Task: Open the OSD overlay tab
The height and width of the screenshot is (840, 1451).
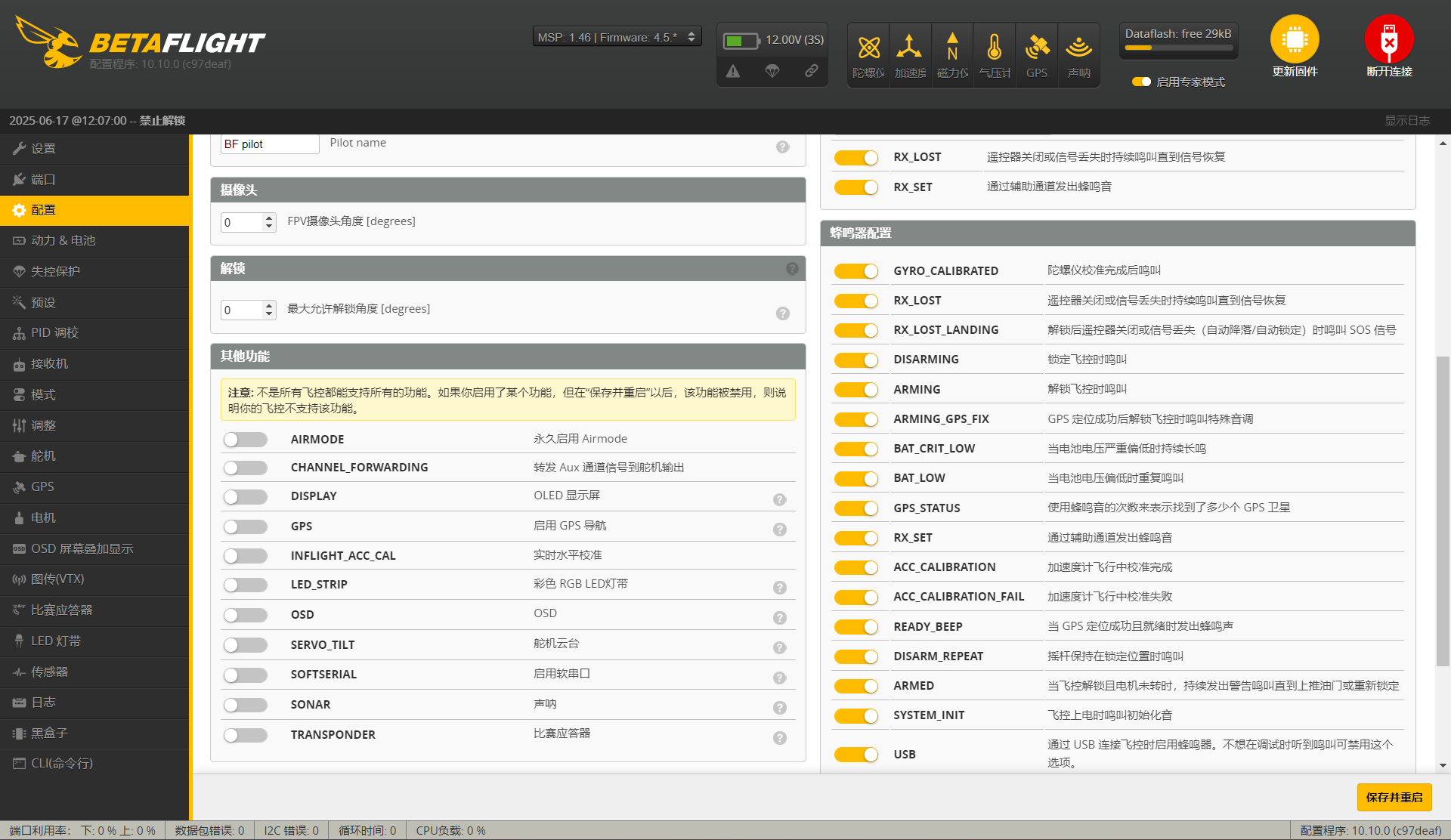Action: point(94,549)
